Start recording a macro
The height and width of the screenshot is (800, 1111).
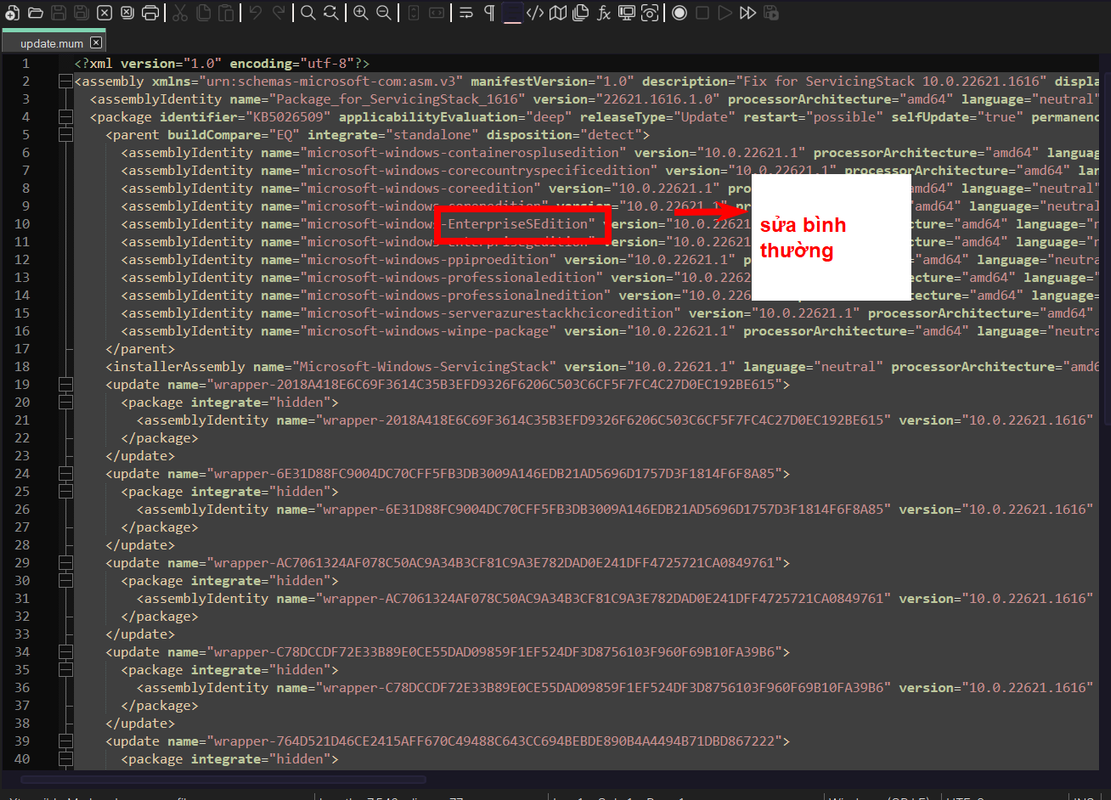679,13
